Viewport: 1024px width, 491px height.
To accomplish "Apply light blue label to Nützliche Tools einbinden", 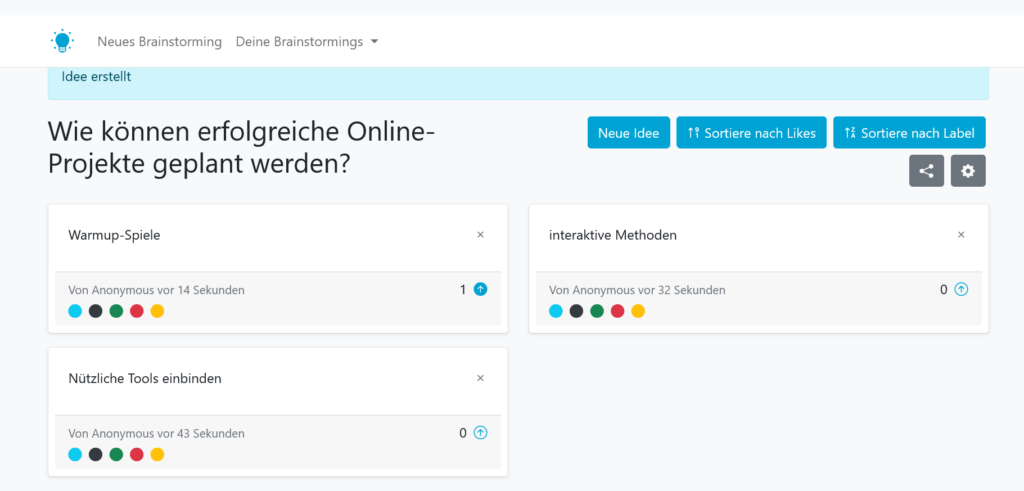I will 75,454.
